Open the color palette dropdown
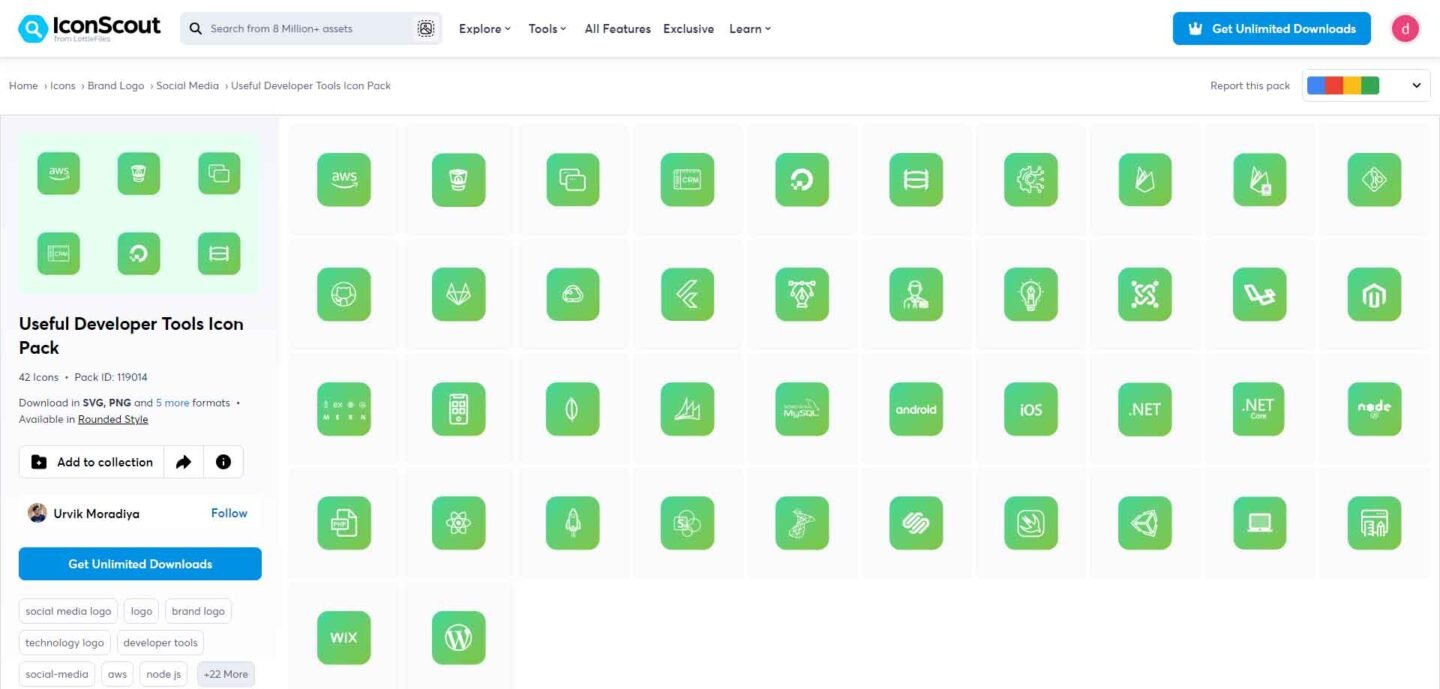 click(x=1366, y=86)
